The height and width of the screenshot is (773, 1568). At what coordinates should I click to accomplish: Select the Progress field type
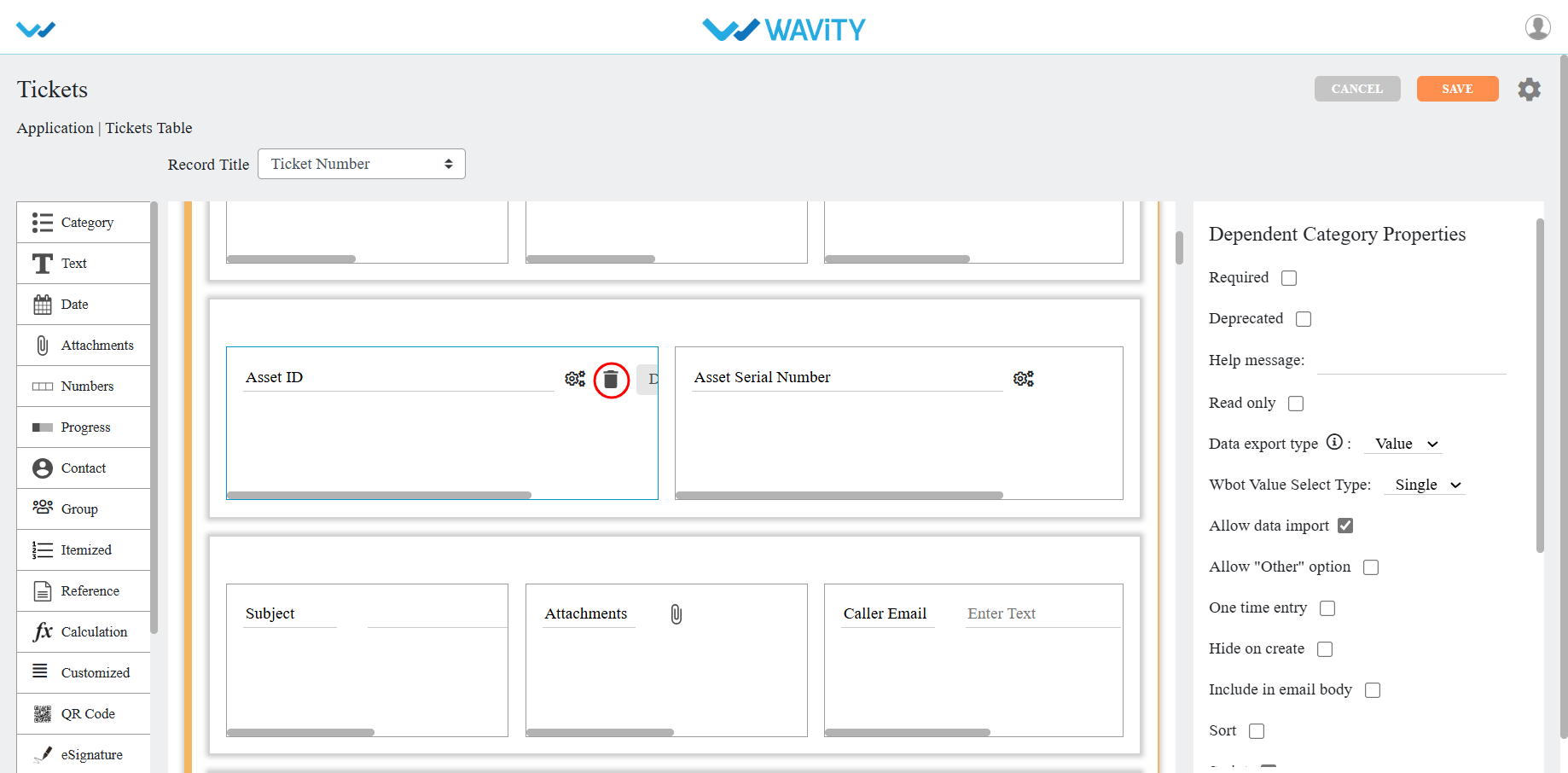pos(84,427)
